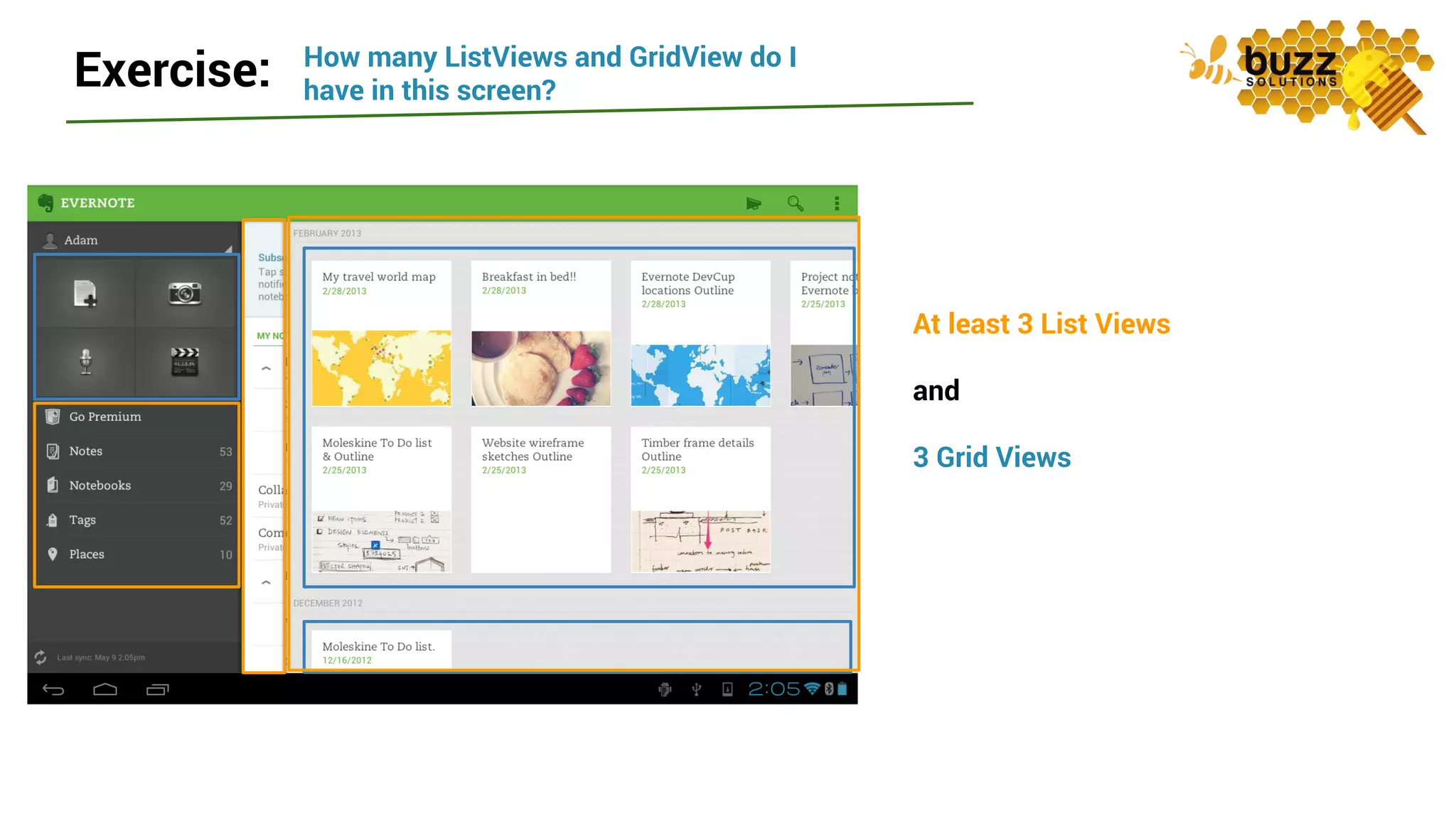Tap the Wi-Fi status icon
1456x819 pixels.
[812, 689]
